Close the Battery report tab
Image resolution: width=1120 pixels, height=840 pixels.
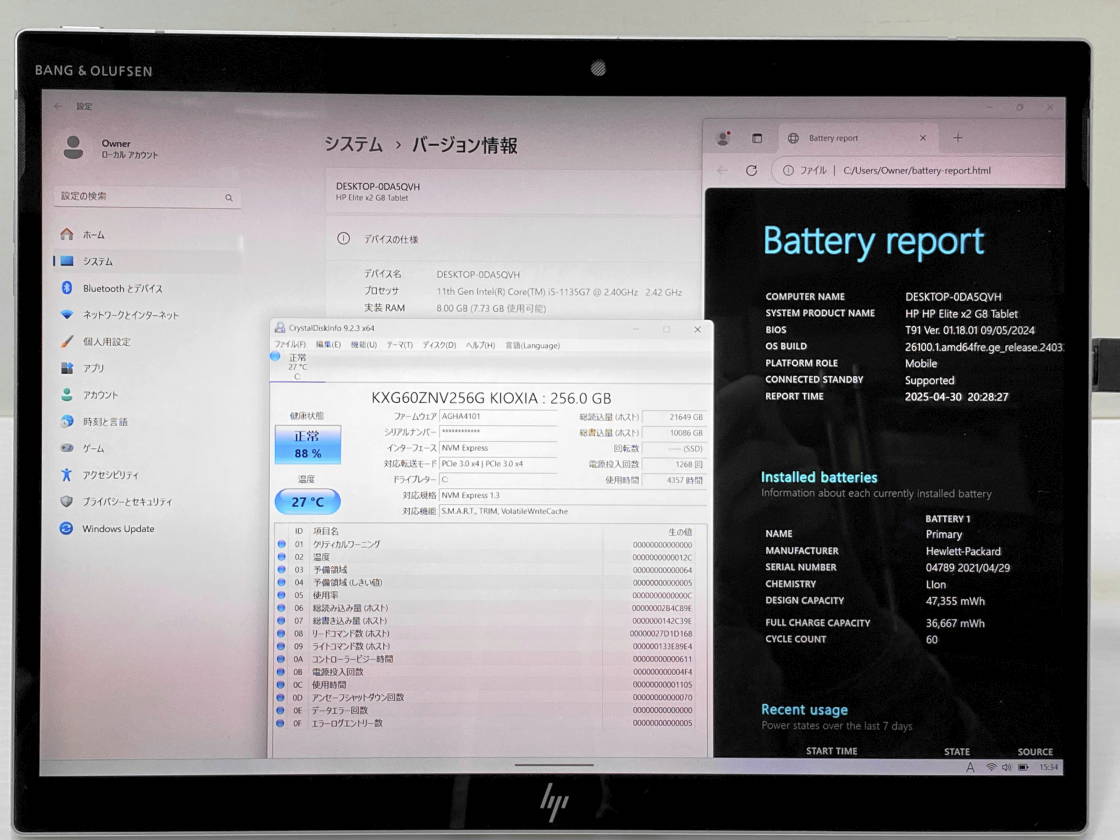point(923,138)
